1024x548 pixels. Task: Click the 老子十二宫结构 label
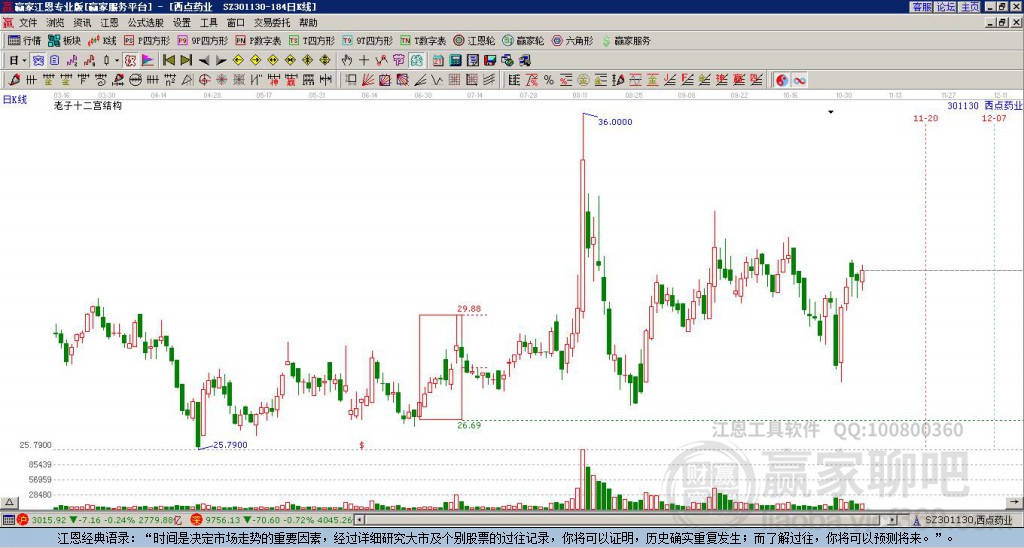tap(88, 105)
